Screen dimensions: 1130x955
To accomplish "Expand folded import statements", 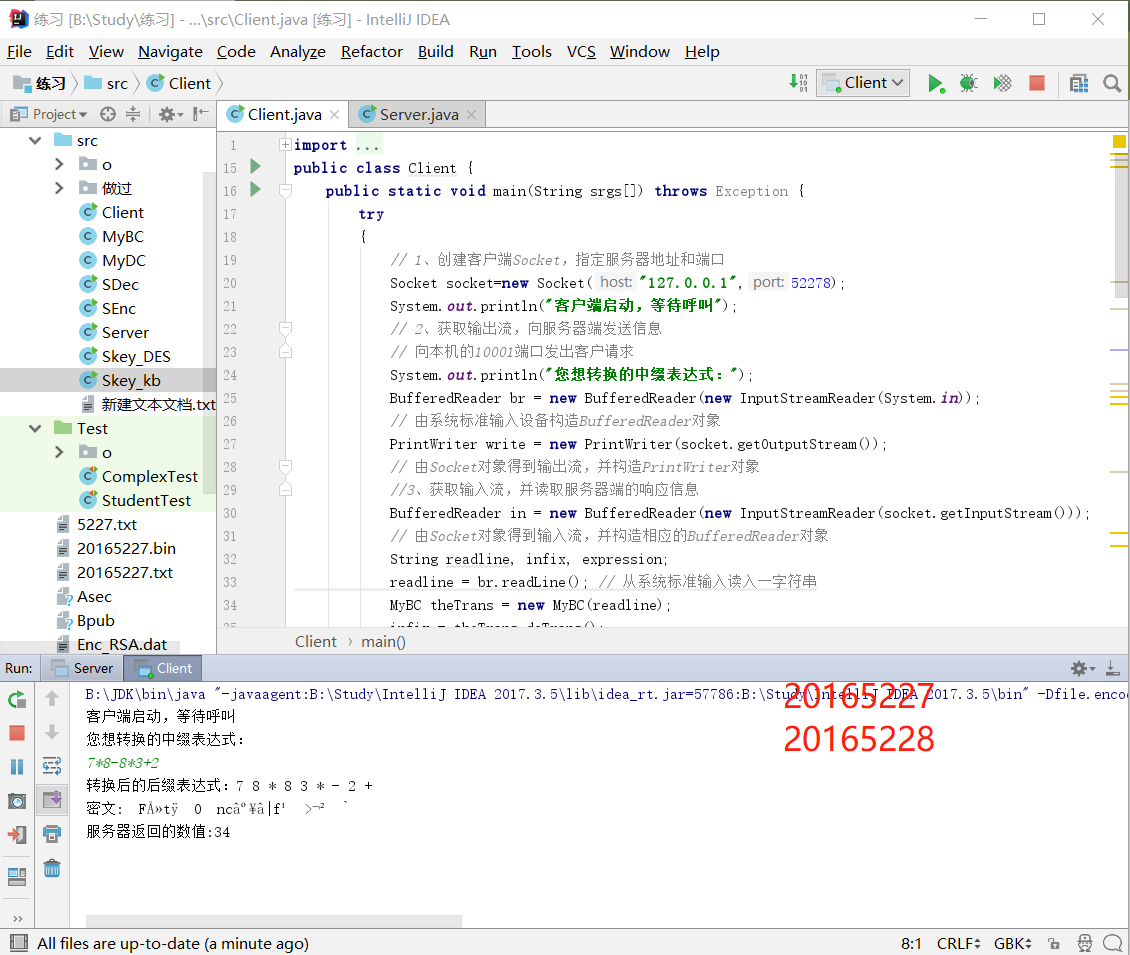I will (285, 145).
